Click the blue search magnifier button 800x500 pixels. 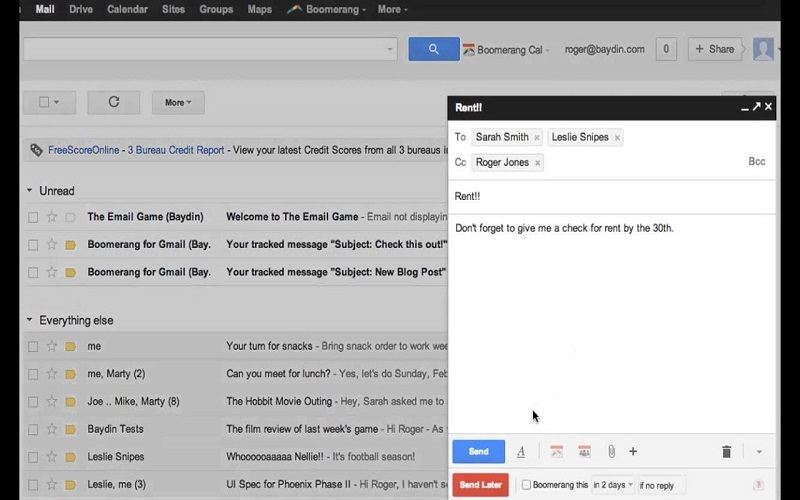tap(434, 49)
